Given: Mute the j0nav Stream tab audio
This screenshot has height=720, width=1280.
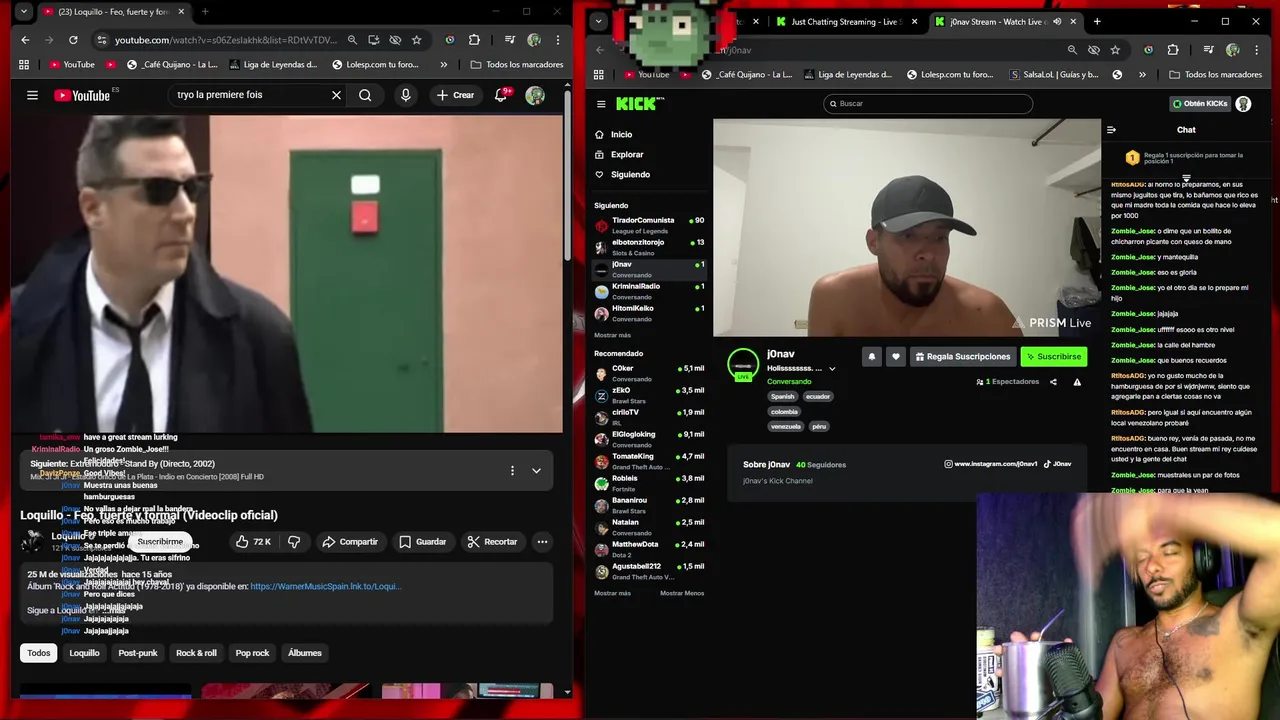Looking at the screenshot, I should click(x=1057, y=21).
